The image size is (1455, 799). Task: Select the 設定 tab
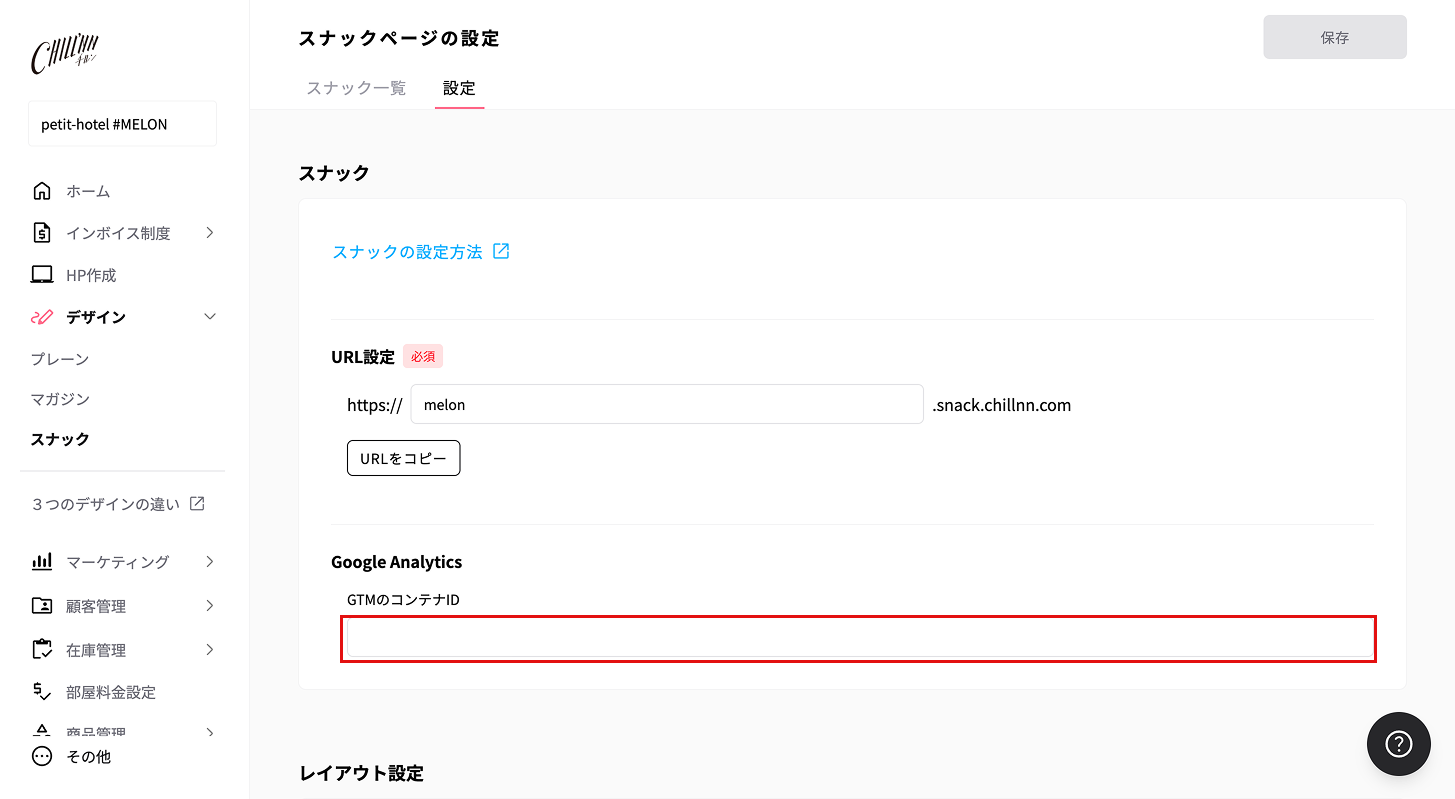(x=459, y=88)
